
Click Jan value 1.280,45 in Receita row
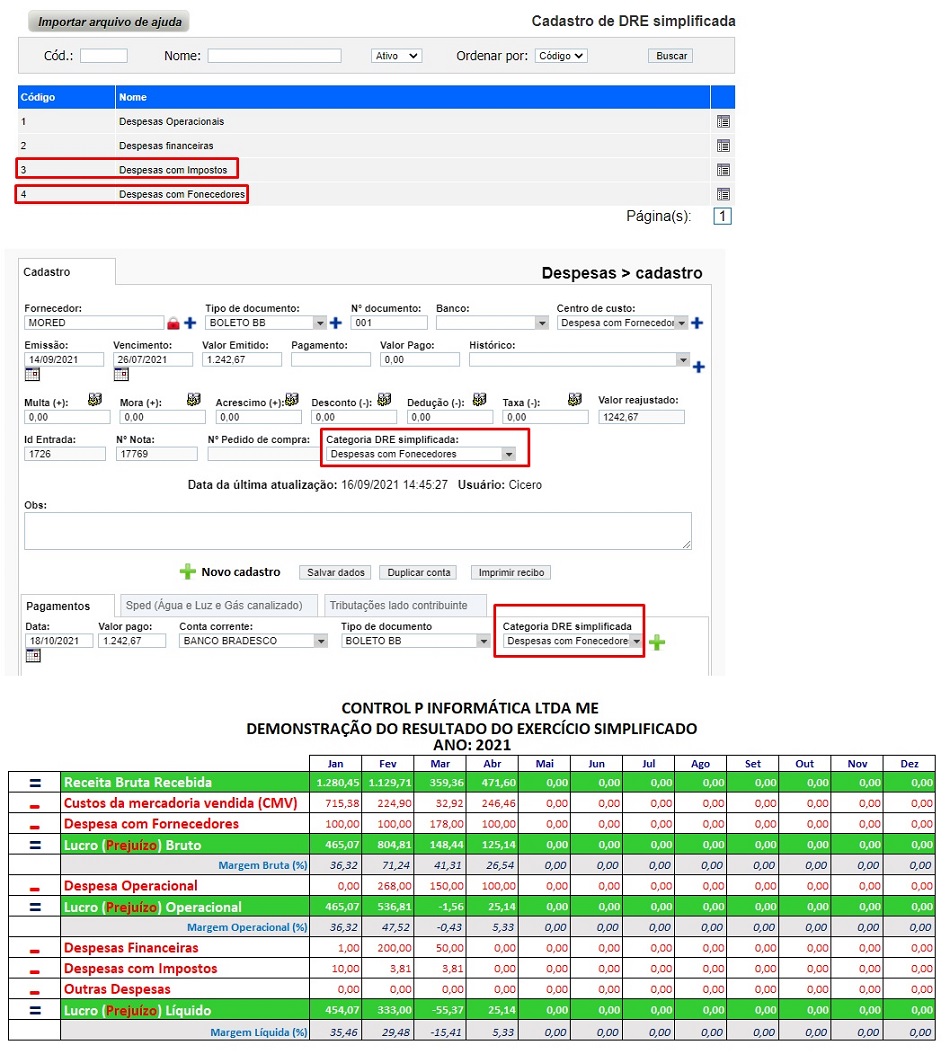[x=338, y=782]
